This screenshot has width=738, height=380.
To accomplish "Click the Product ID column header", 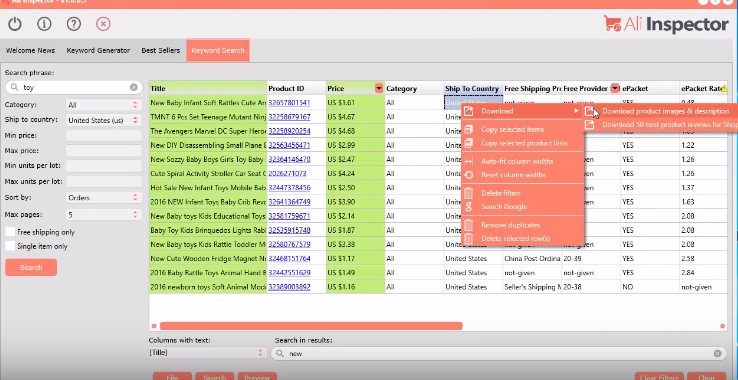I will point(297,89).
